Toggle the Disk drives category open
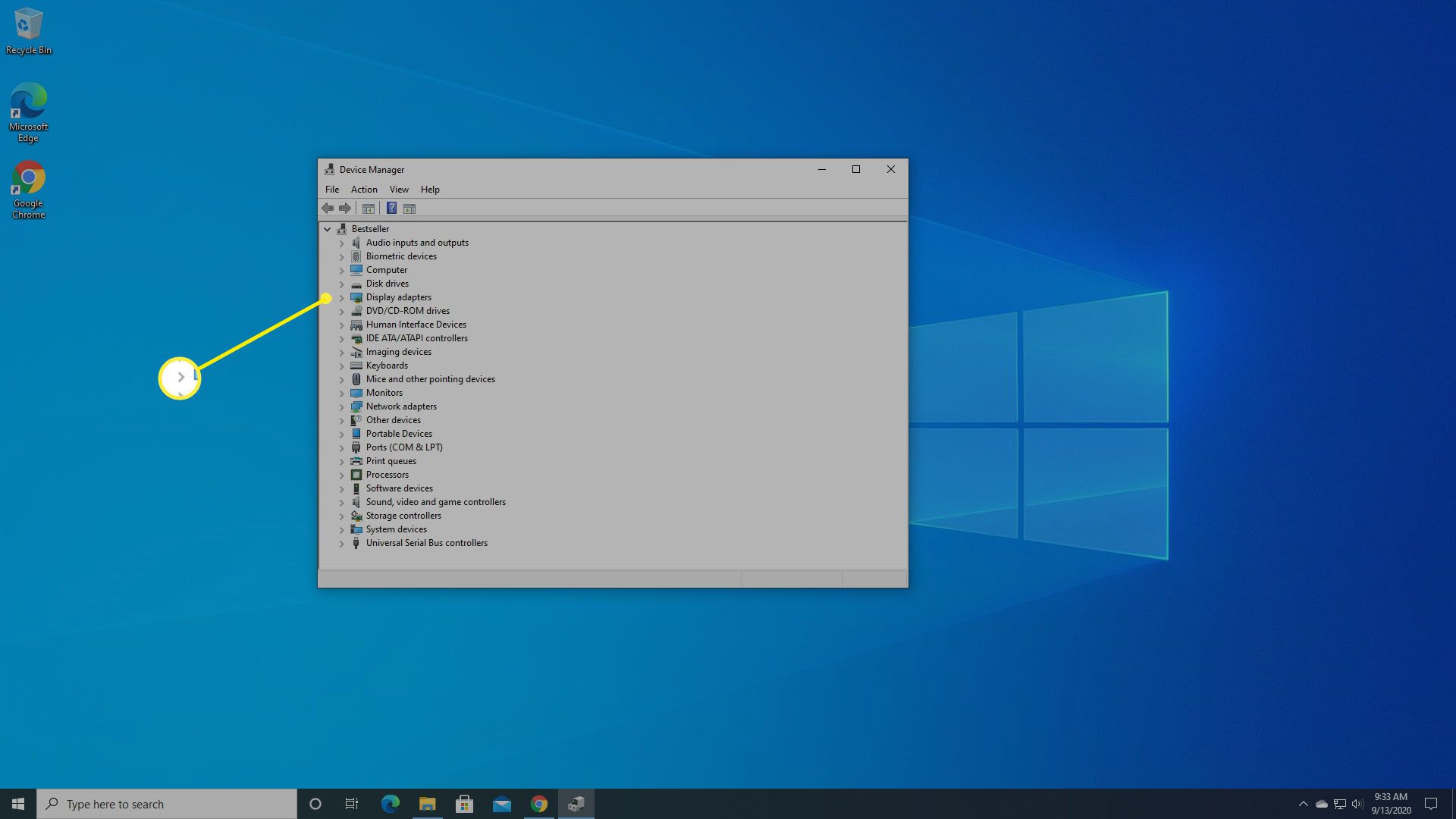 pos(342,283)
